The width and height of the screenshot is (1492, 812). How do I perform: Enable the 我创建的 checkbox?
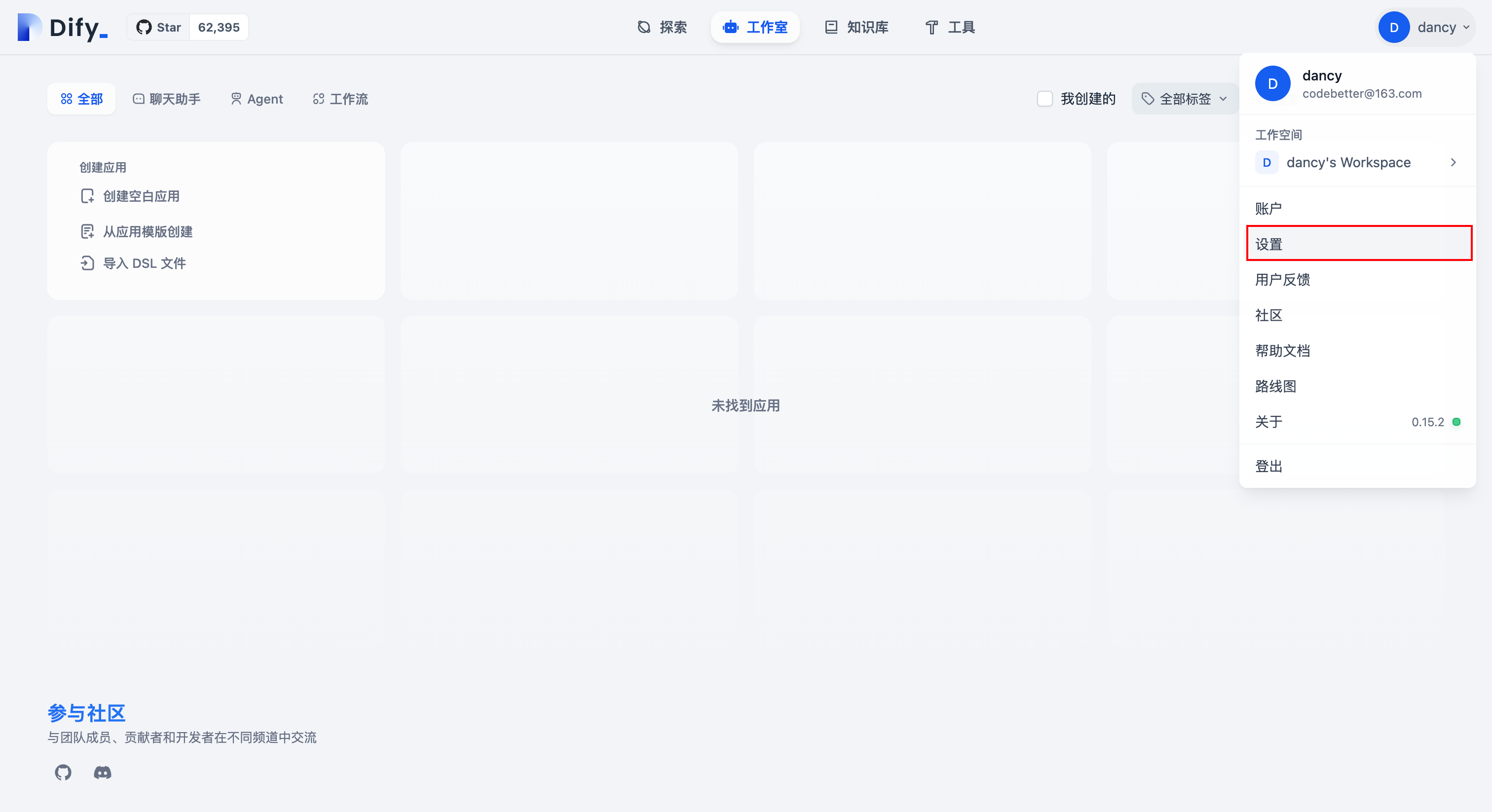[1045, 99]
